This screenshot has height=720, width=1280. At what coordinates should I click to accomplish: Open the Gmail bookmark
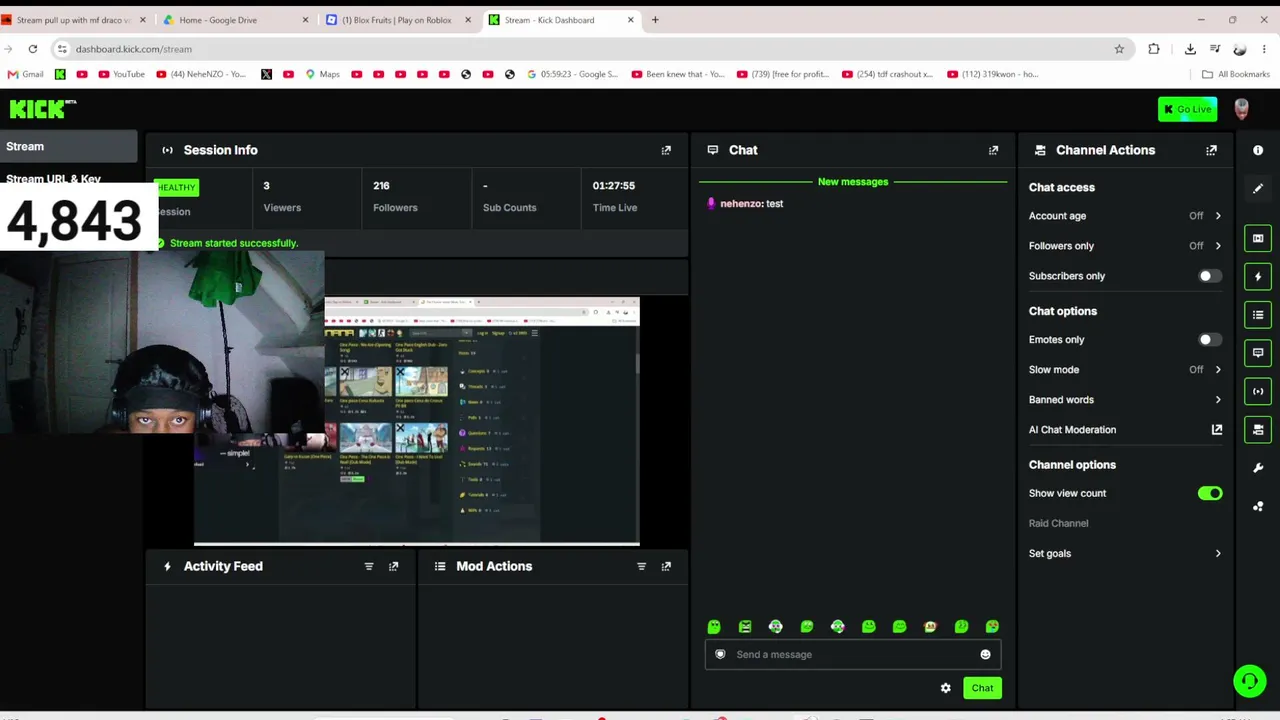(x=25, y=74)
